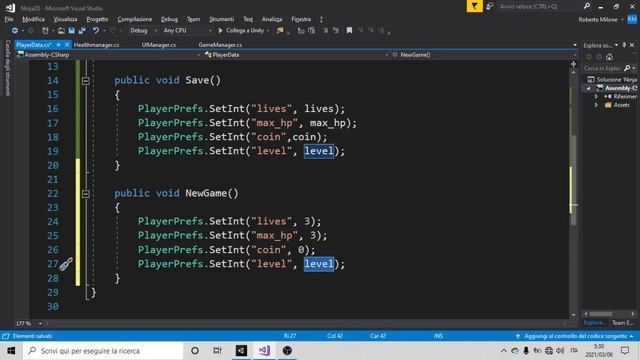Open the Casella degli strumenti side tab
This screenshot has width=640, height=360.
tap(7, 68)
